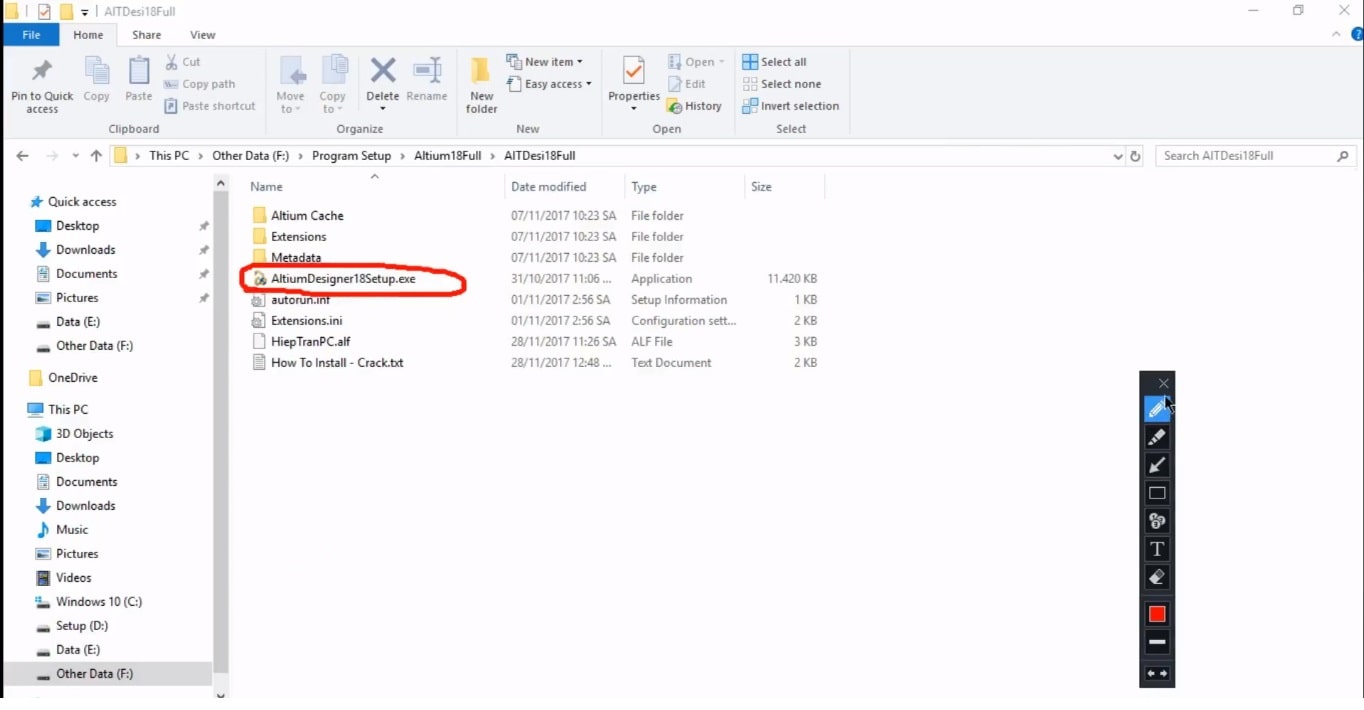
Task: Click the New folder icon
Action: (x=481, y=71)
